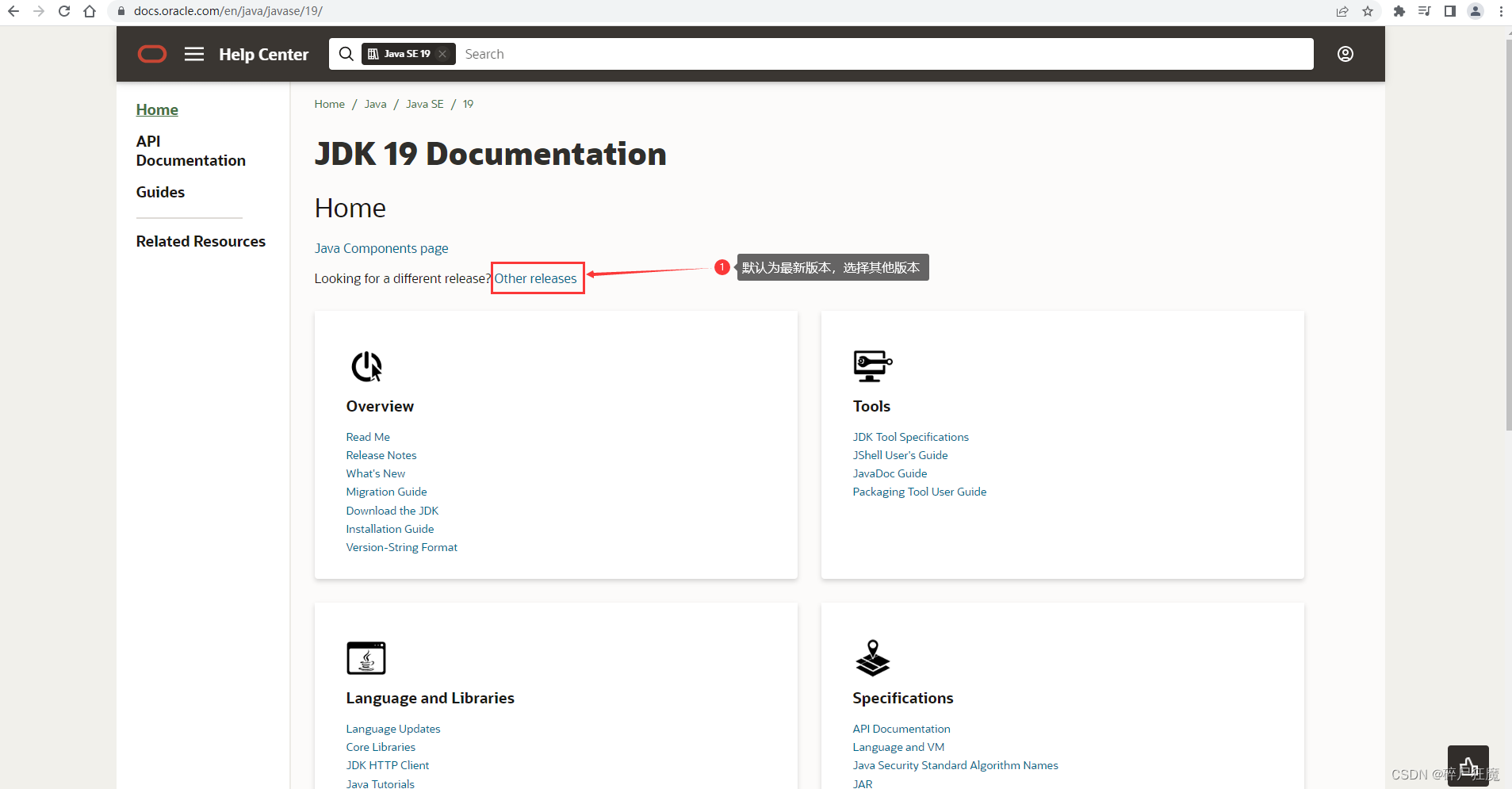The width and height of the screenshot is (1512, 789).
Task: Click the Help Center title
Action: 264,54
